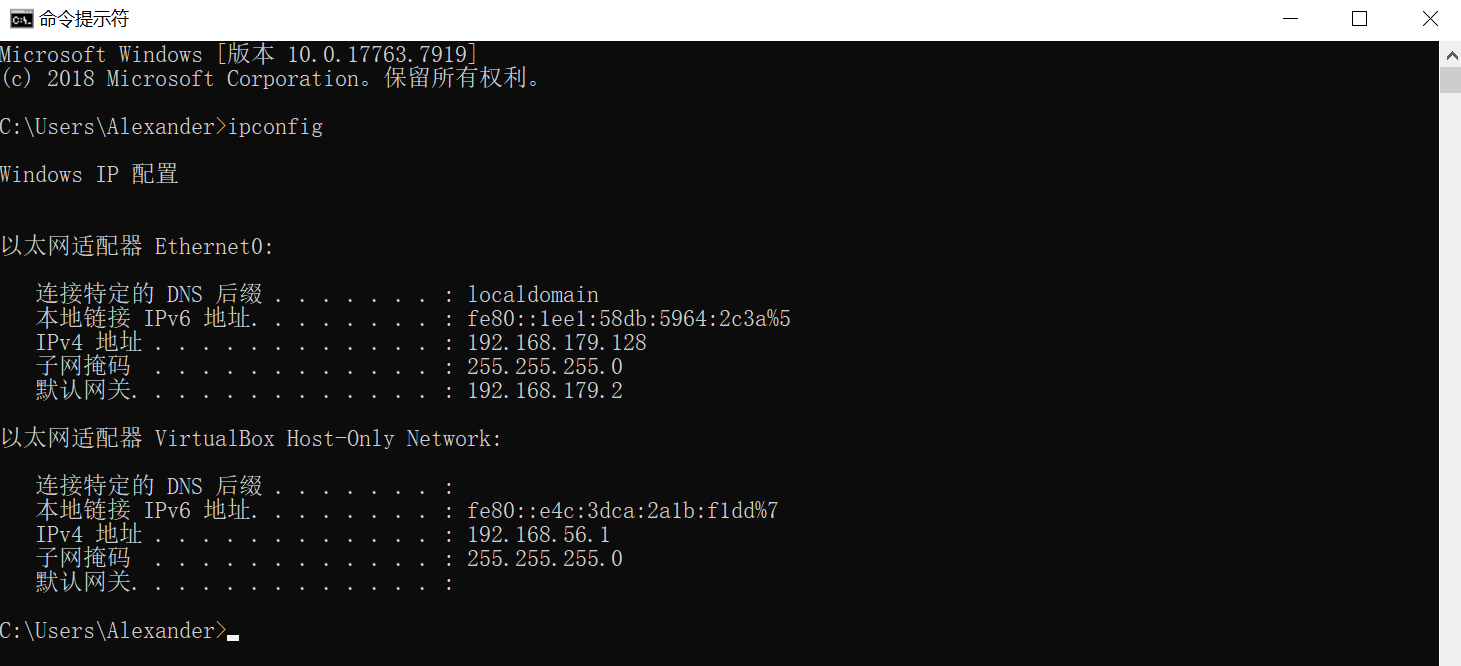Image resolution: width=1461 pixels, height=666 pixels.
Task: Click the vertical scrollbar thumb
Action: (x=1450, y=79)
